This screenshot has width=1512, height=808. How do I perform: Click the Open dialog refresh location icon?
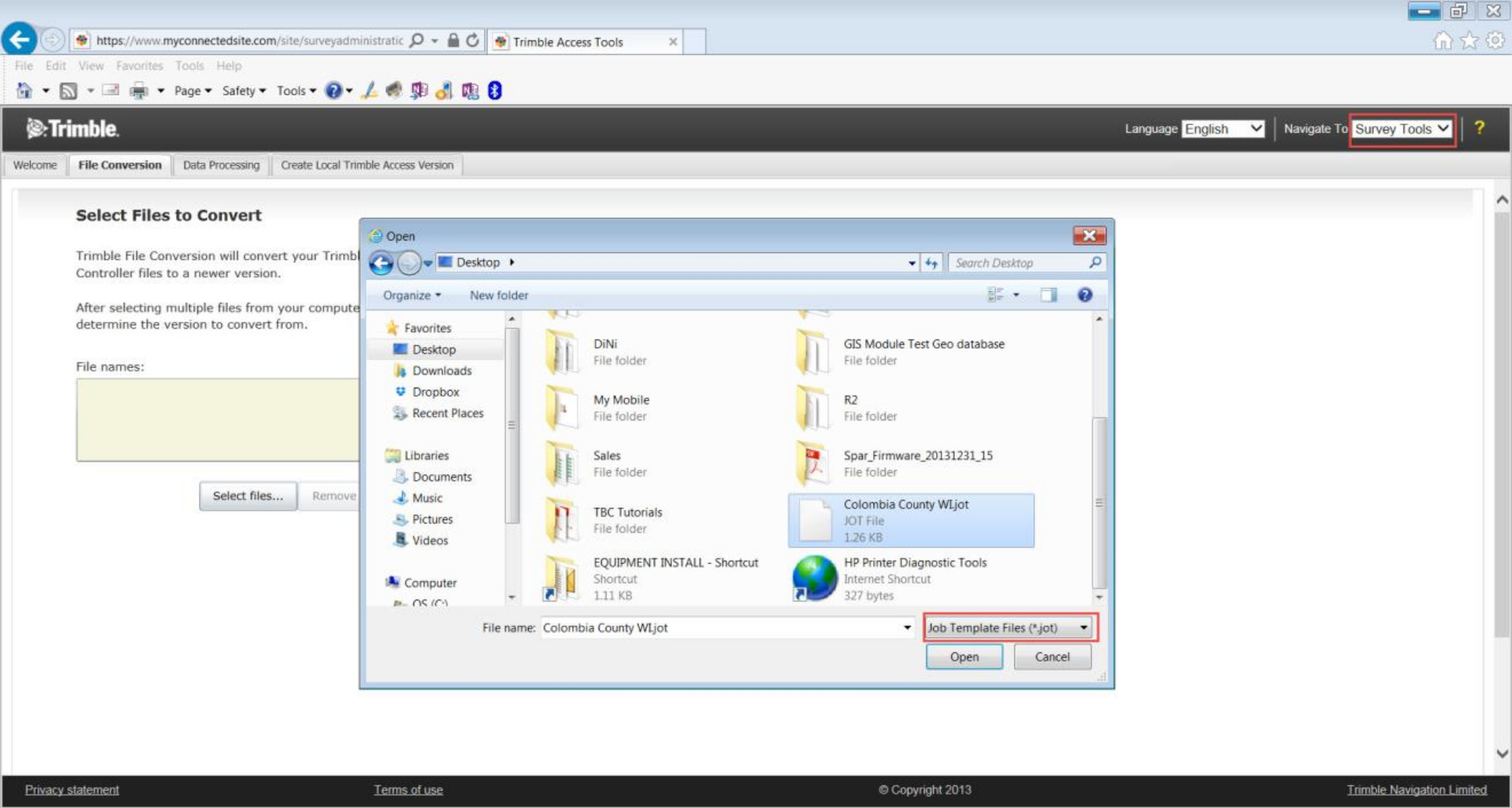931,262
